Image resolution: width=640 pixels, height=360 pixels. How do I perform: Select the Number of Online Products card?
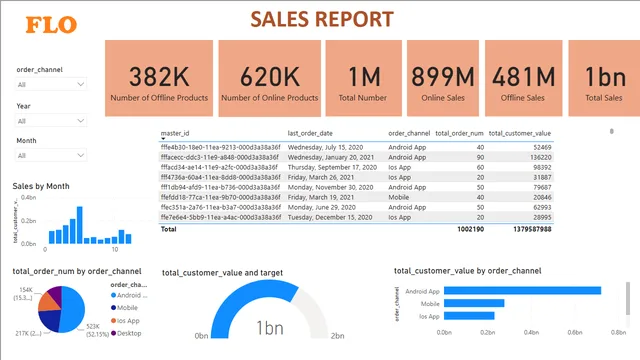(269, 78)
